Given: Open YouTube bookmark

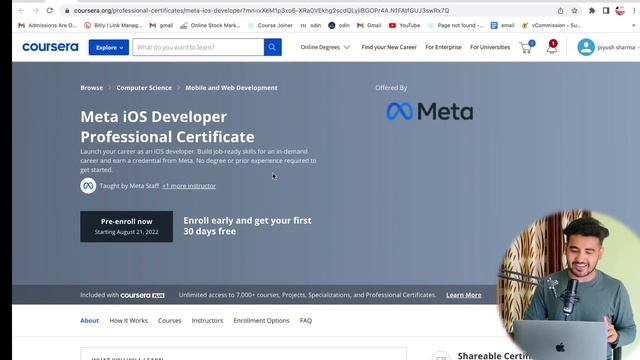Looking at the screenshot, I should (404, 25).
